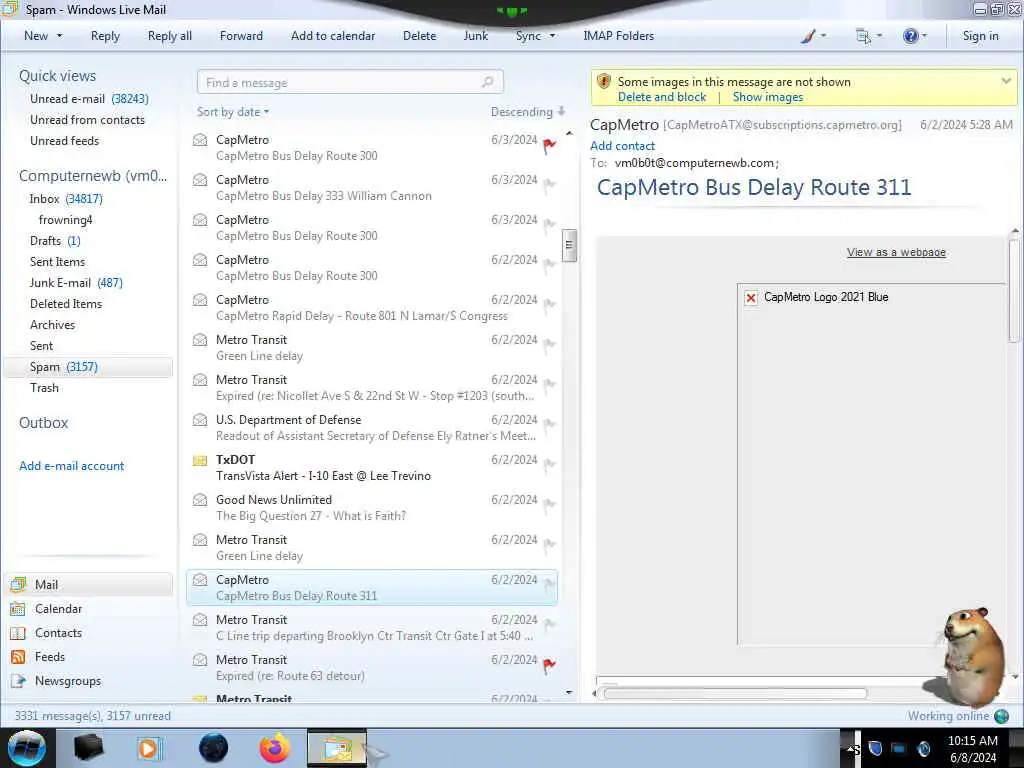
Task: Click the message list scrollbar thumb
Action: tap(569, 245)
